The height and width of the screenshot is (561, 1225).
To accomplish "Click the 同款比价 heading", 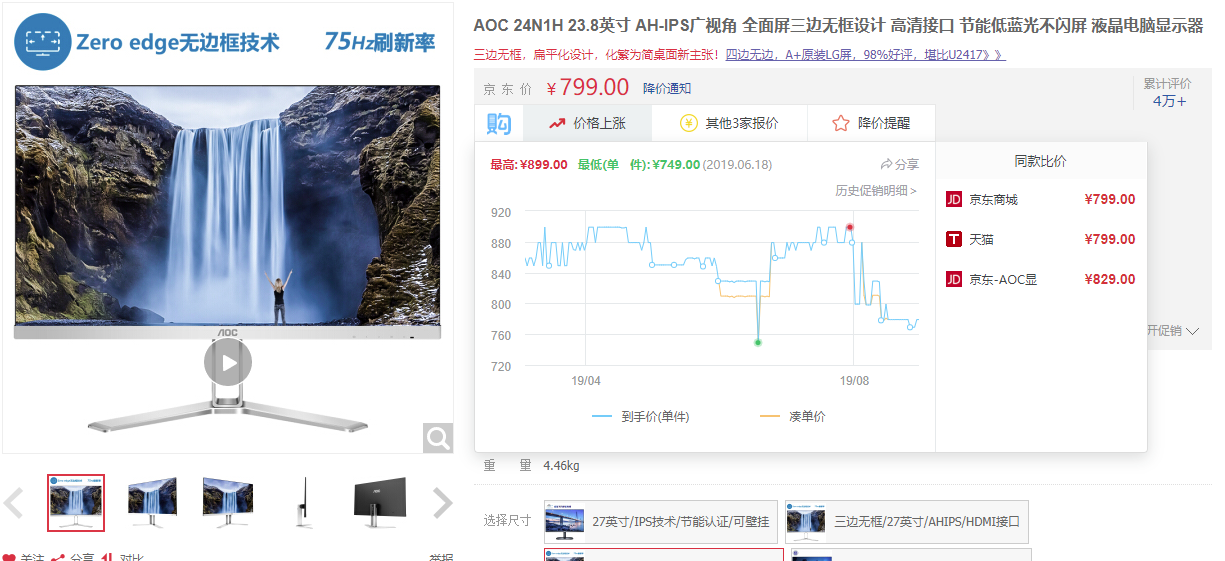I will click(1041, 161).
